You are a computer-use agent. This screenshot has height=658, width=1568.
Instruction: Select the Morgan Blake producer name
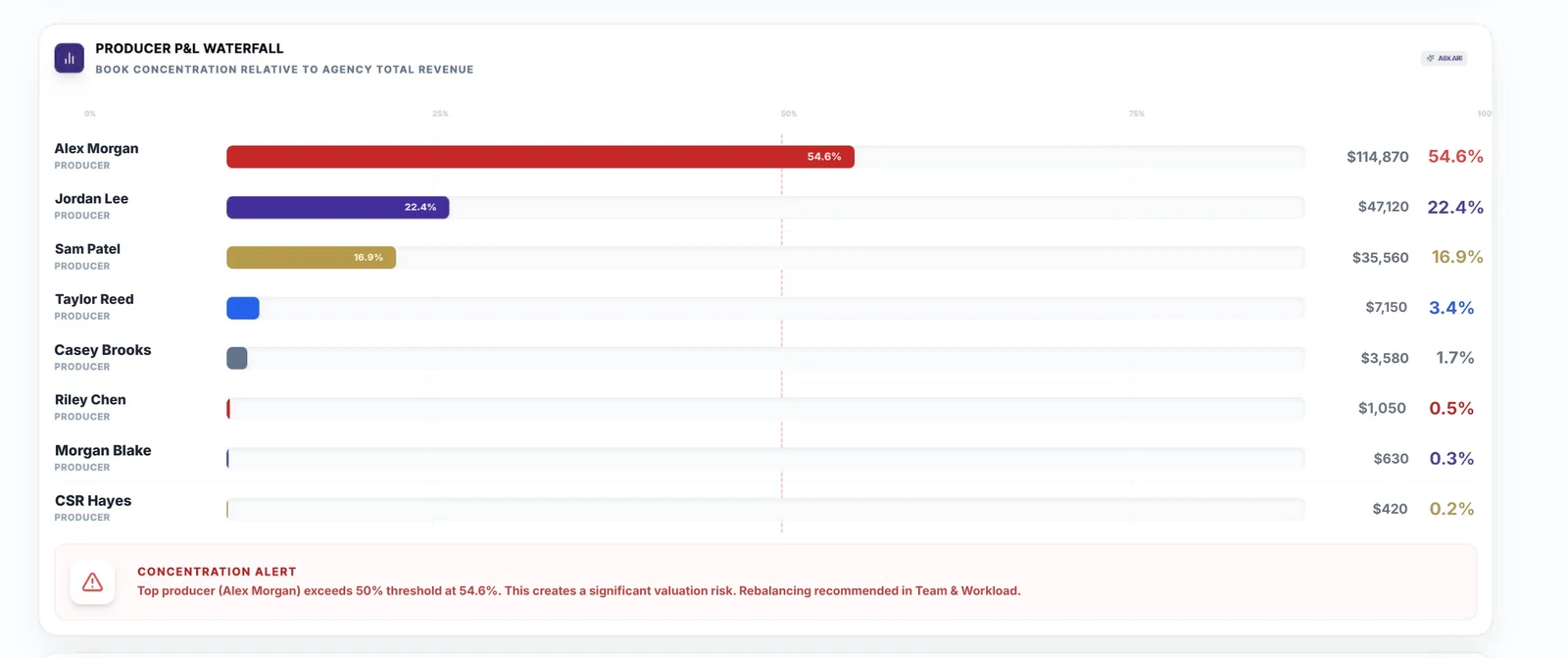click(103, 451)
